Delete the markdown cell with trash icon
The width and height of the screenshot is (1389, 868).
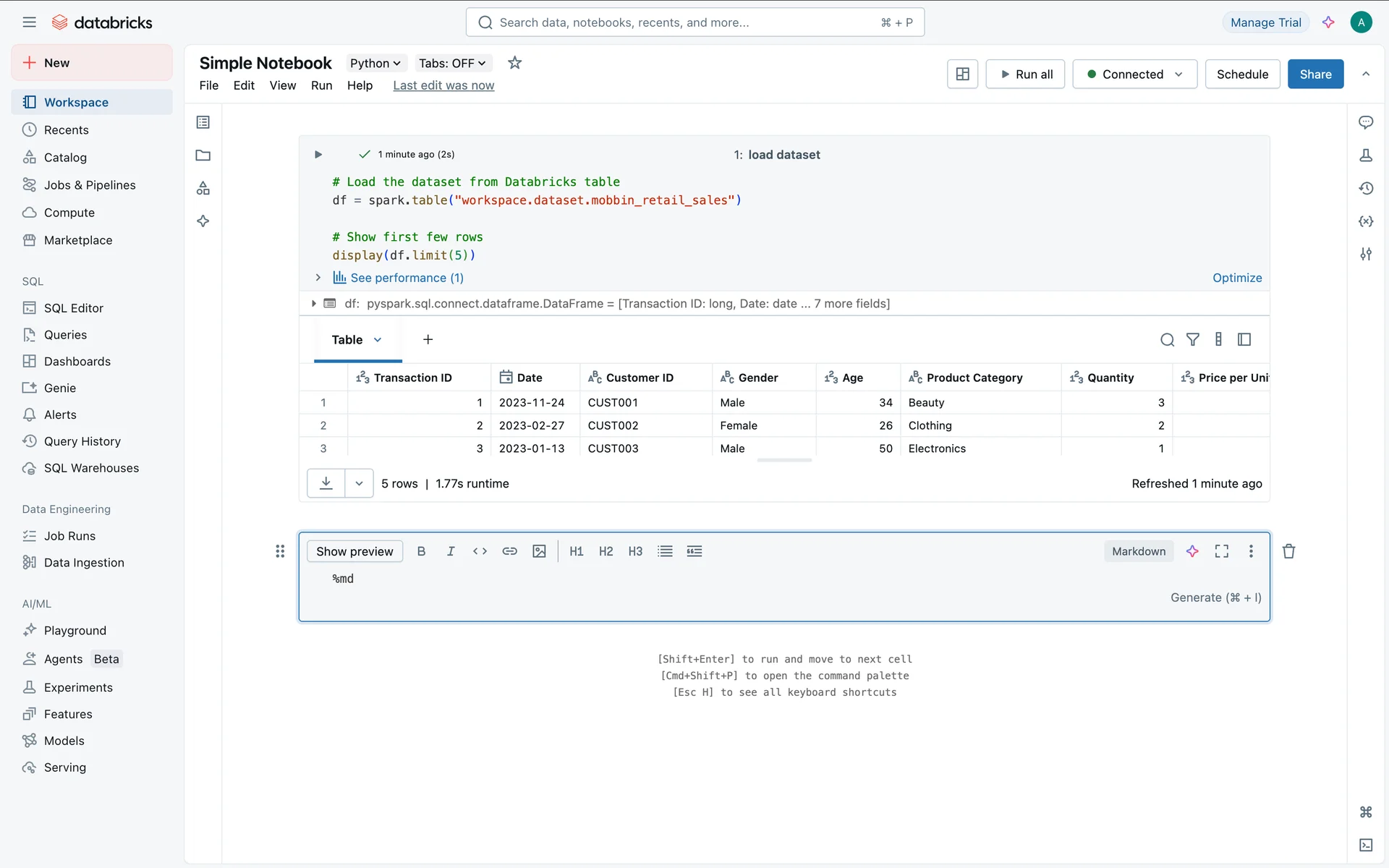pyautogui.click(x=1288, y=551)
